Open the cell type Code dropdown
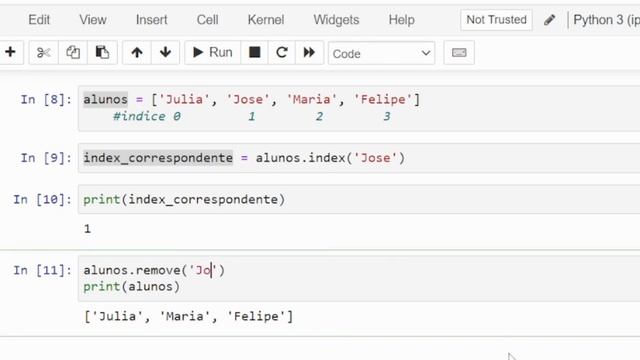 [x=381, y=53]
